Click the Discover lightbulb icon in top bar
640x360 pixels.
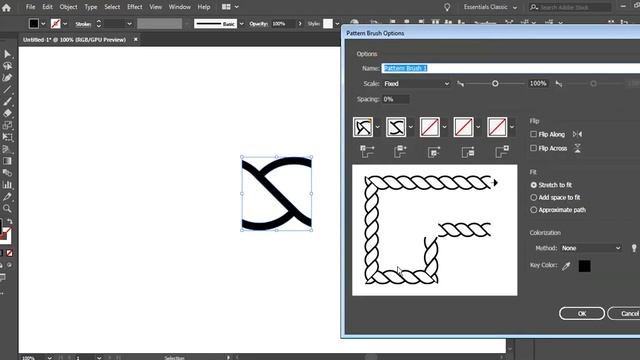click(x=447, y=7)
